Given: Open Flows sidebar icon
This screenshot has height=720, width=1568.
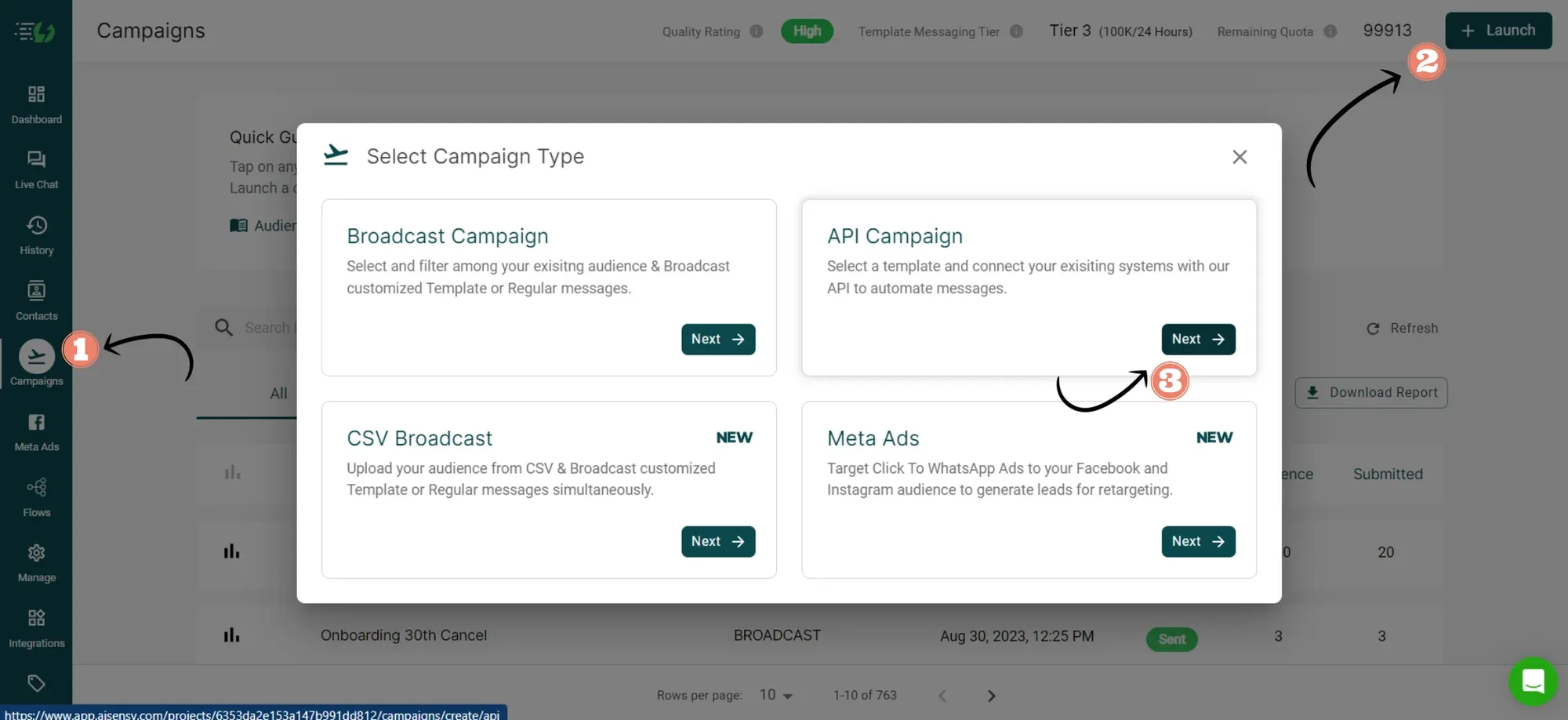Looking at the screenshot, I should (36, 497).
